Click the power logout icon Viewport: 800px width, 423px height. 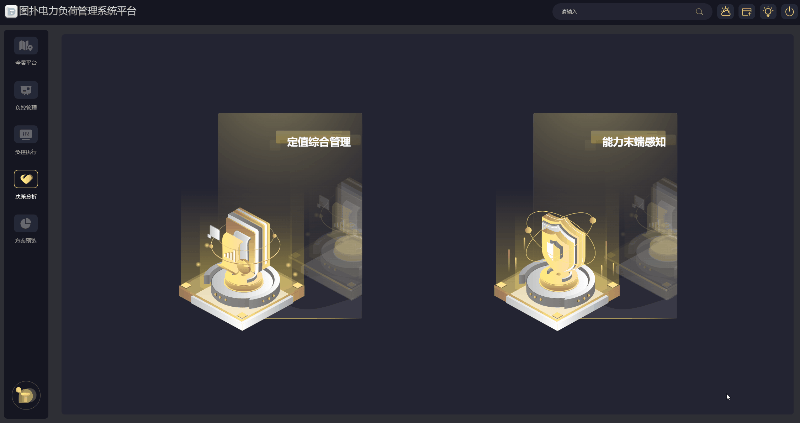click(789, 11)
